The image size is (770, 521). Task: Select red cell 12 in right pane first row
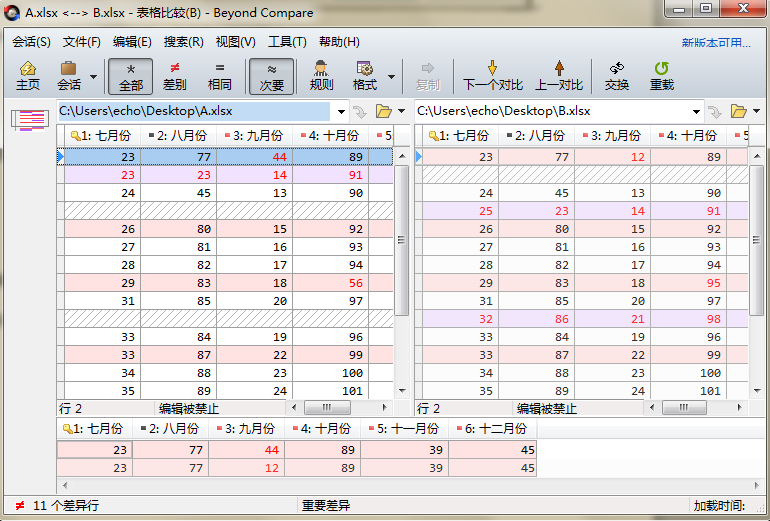[x=613, y=157]
